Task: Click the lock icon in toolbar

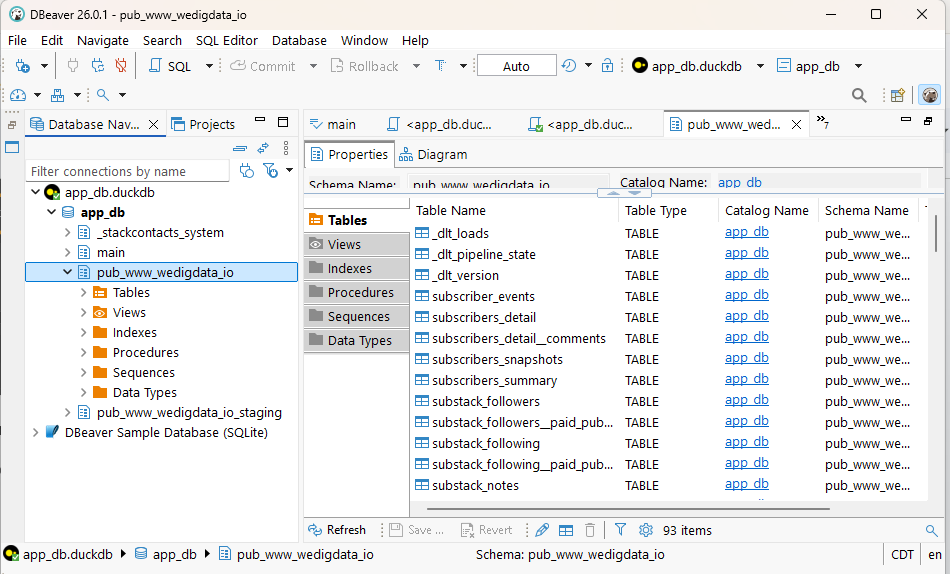Action: pyautogui.click(x=607, y=65)
